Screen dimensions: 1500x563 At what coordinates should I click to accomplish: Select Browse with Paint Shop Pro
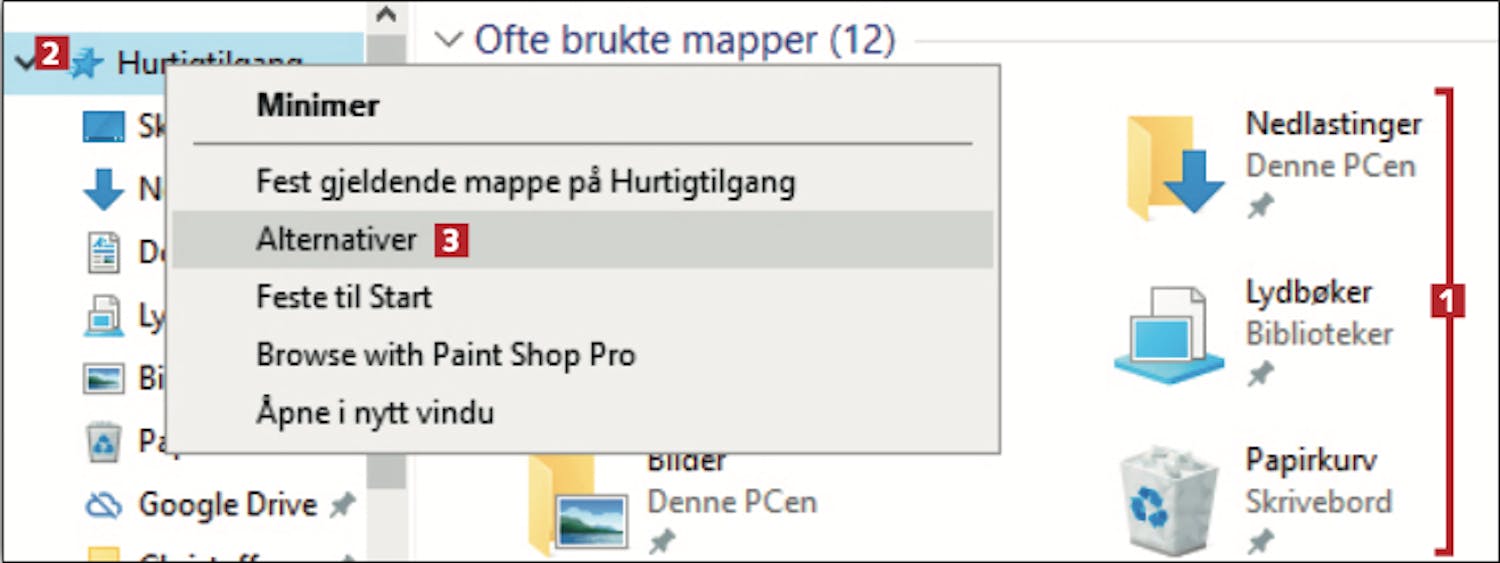pos(446,355)
